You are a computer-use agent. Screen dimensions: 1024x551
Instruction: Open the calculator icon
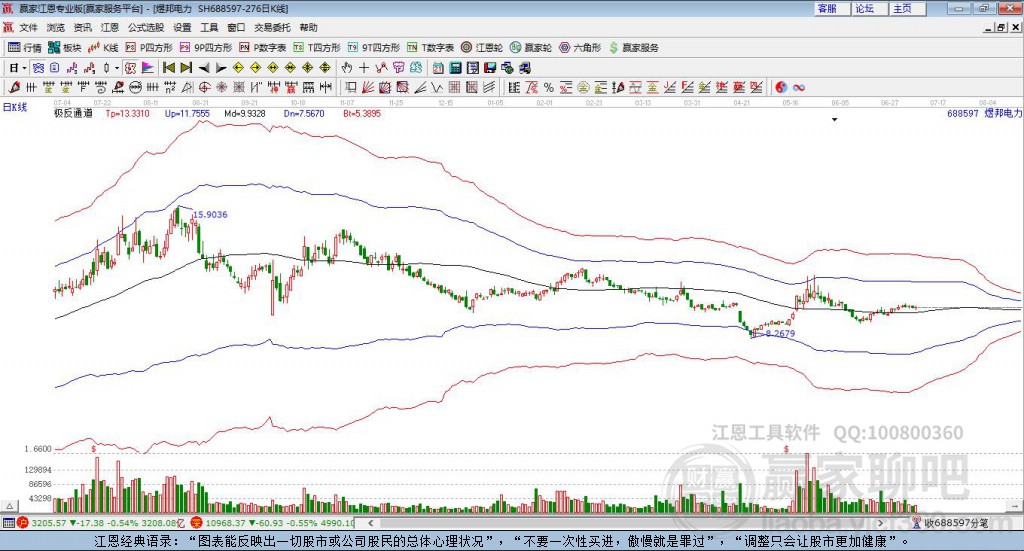(456, 68)
